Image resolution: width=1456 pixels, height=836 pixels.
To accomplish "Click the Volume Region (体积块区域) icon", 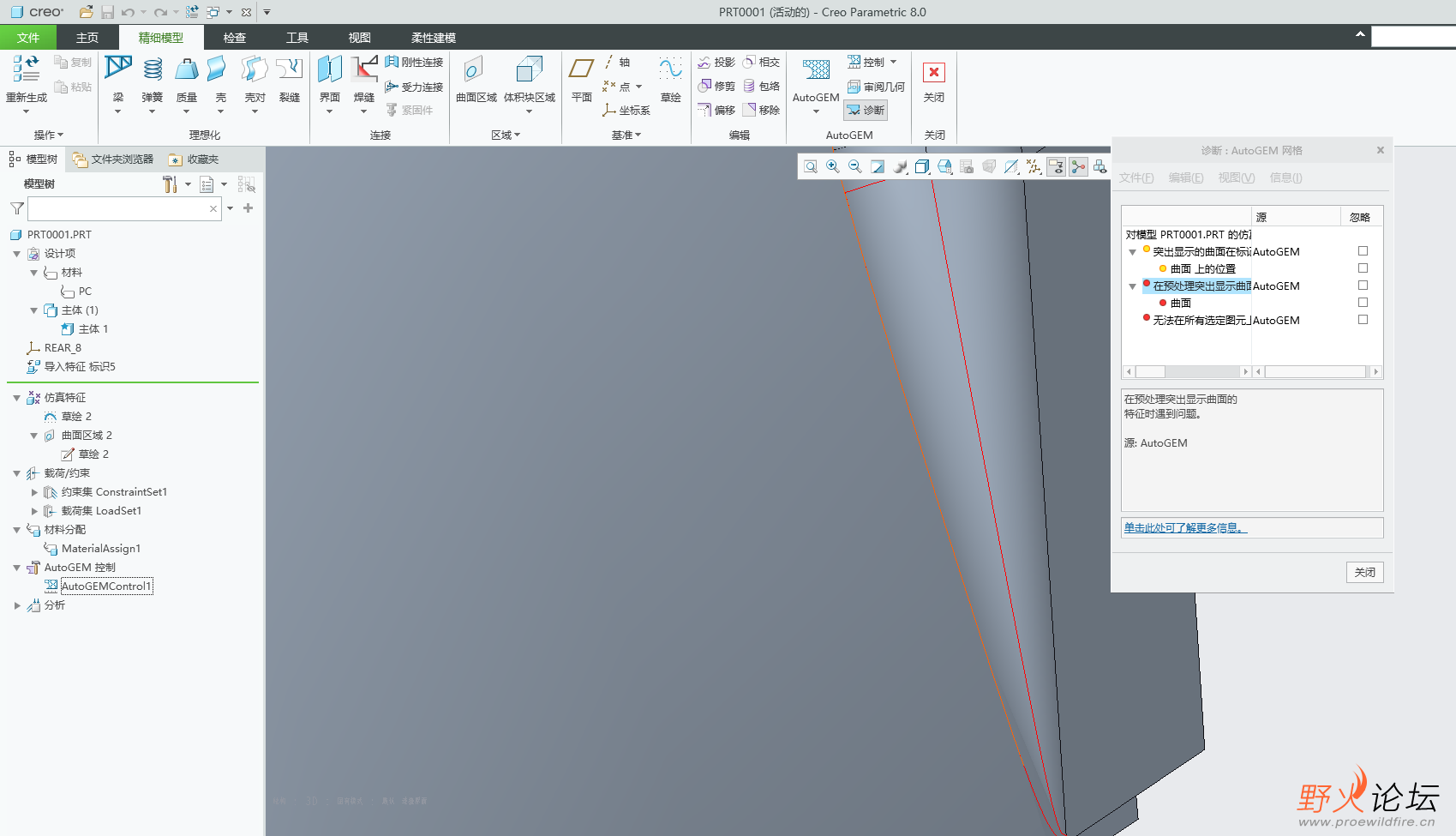I will pyautogui.click(x=529, y=70).
